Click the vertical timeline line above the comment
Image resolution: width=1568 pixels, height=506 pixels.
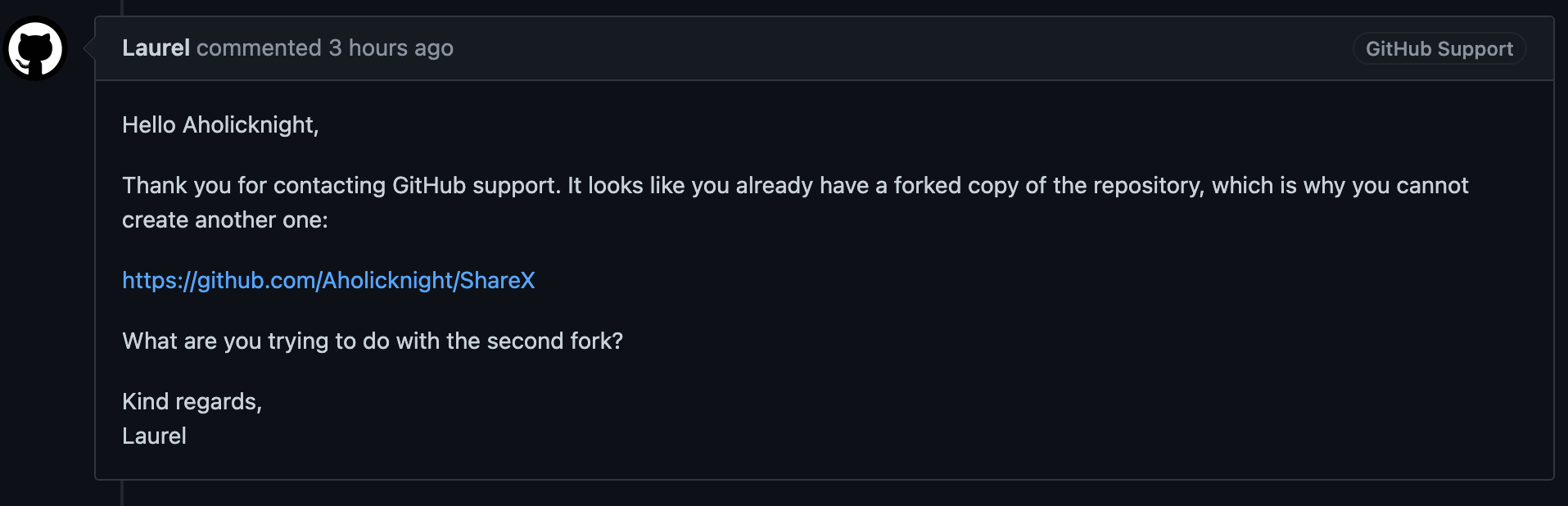coord(123,7)
